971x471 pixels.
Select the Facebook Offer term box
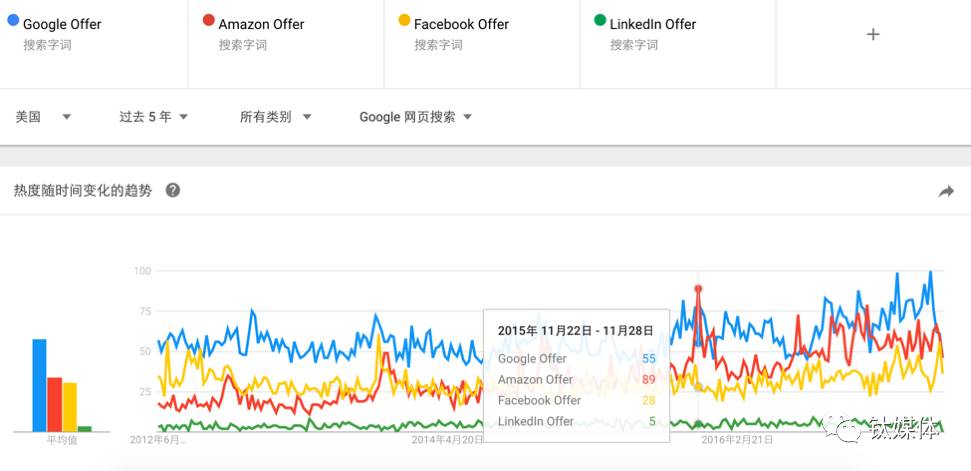(x=482, y=43)
